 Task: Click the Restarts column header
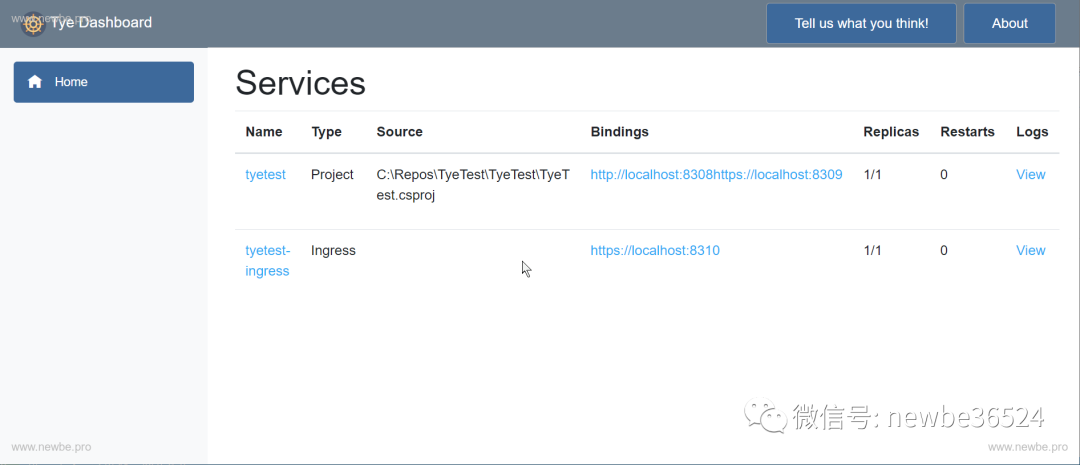click(967, 132)
